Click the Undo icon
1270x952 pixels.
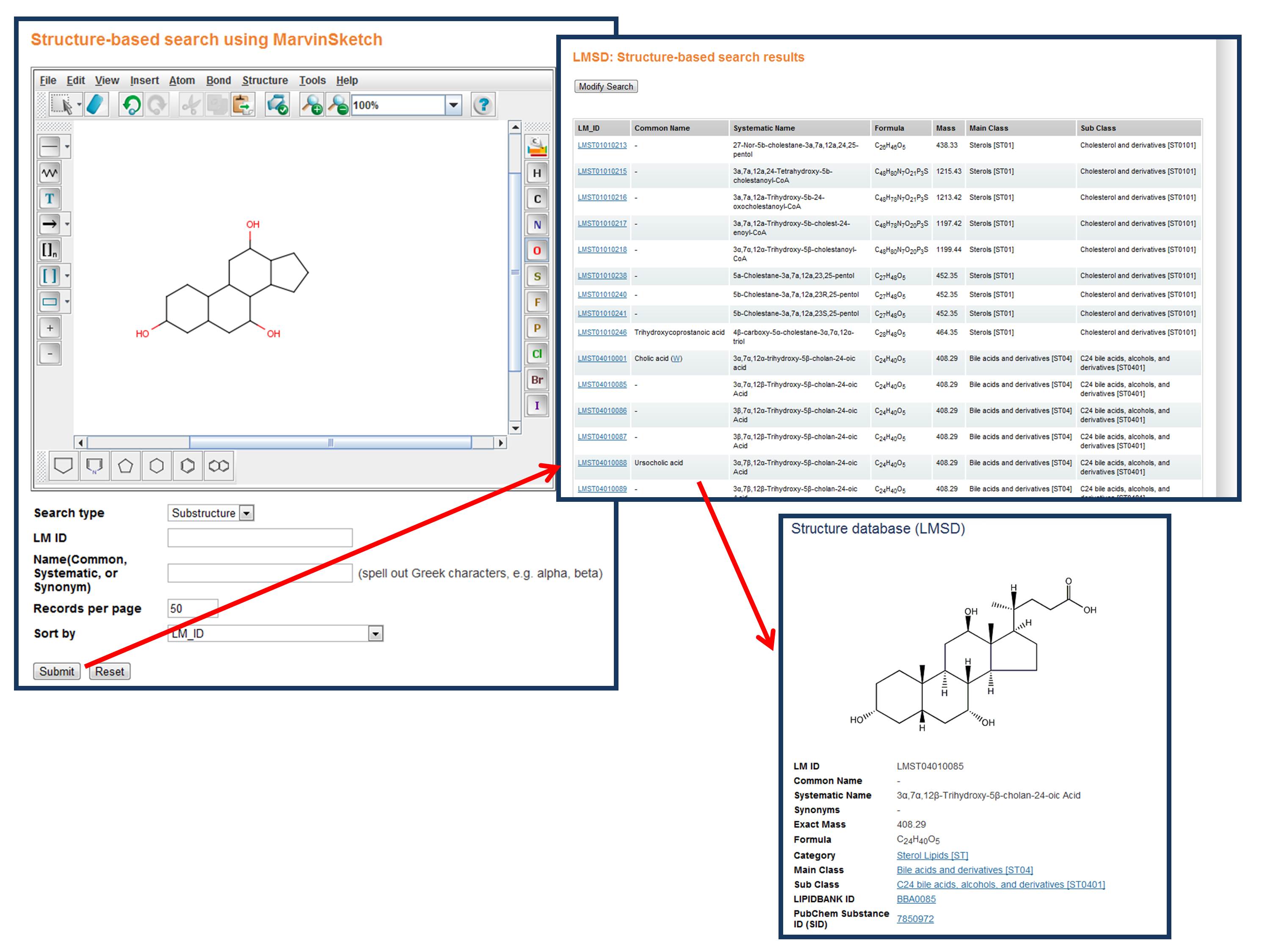[x=132, y=105]
